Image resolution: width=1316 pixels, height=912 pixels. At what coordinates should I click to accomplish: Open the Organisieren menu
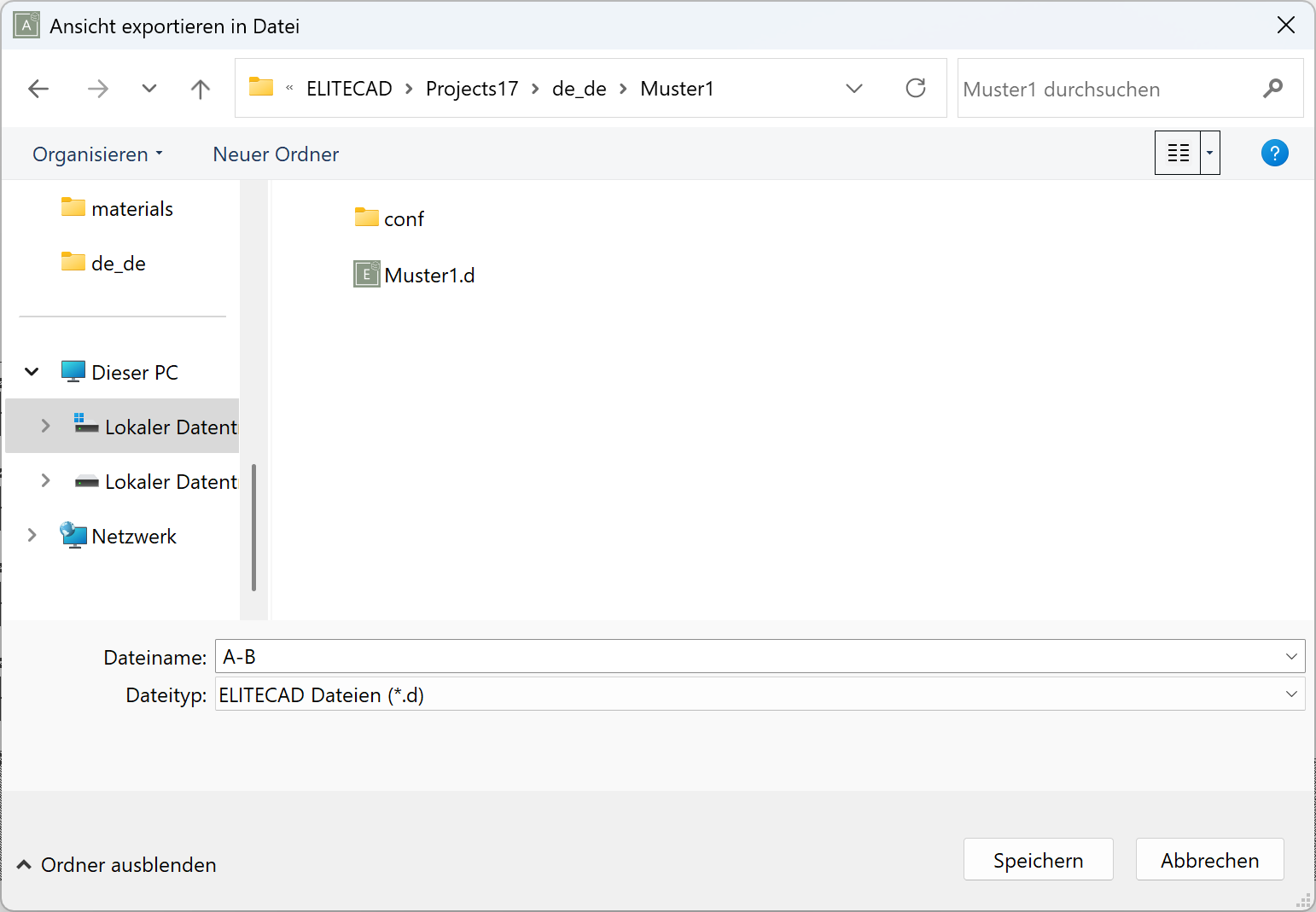click(96, 154)
